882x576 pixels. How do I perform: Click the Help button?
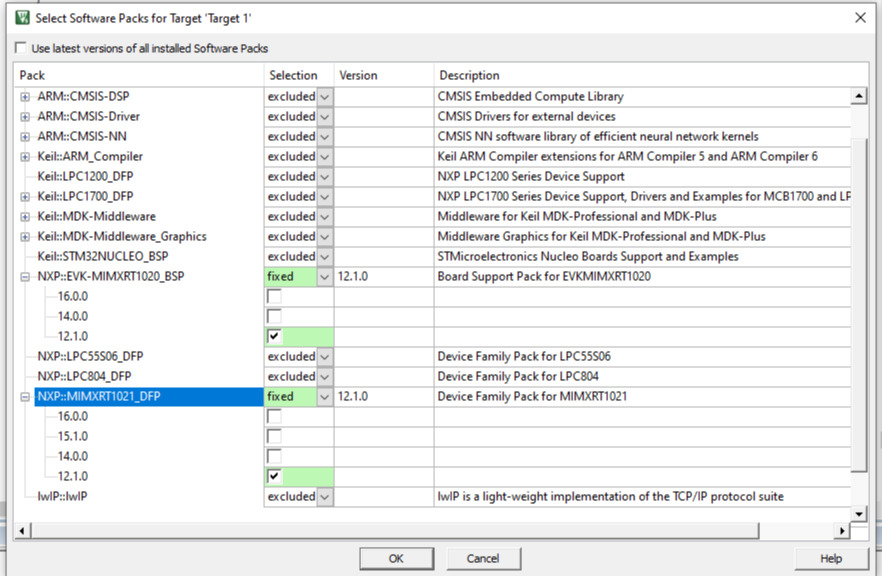[831, 558]
